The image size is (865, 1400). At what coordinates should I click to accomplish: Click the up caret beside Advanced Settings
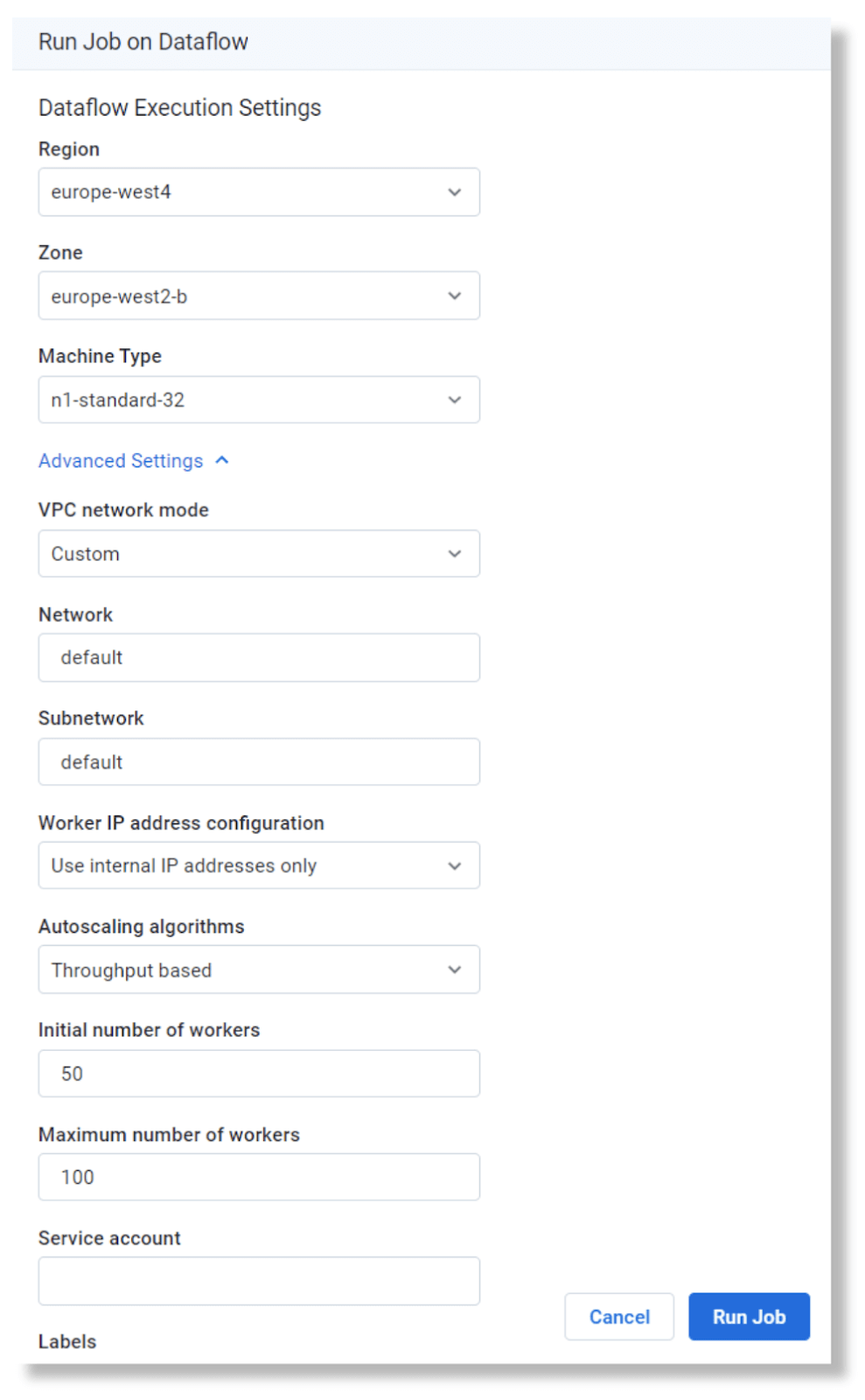coord(222,460)
